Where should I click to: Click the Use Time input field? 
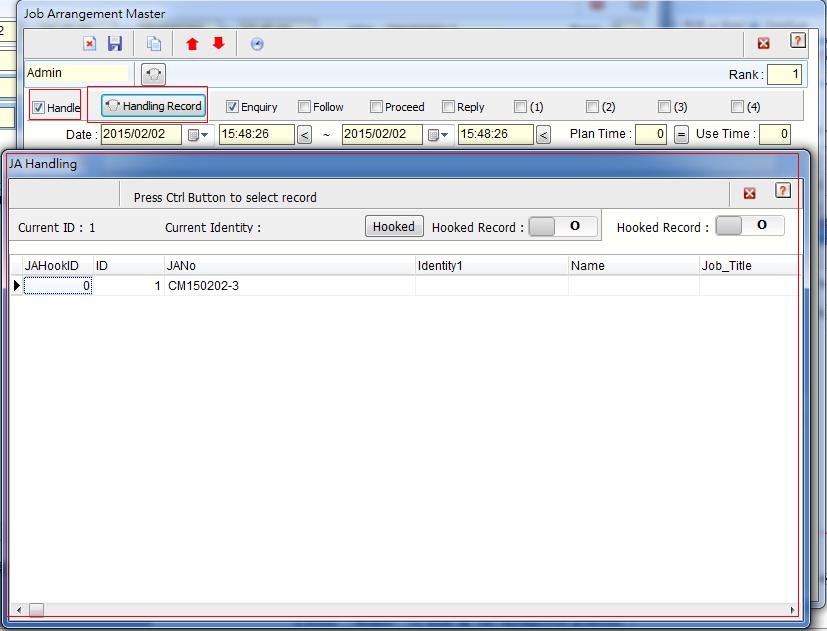click(774, 134)
